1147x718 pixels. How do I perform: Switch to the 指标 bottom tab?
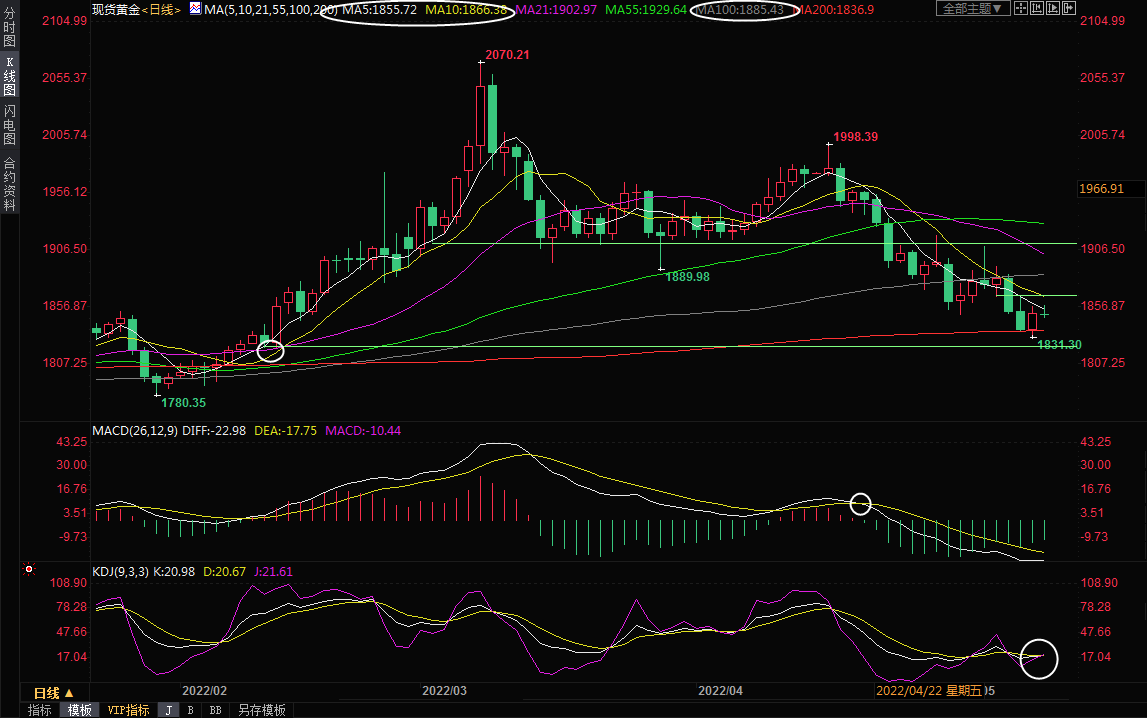click(40, 710)
